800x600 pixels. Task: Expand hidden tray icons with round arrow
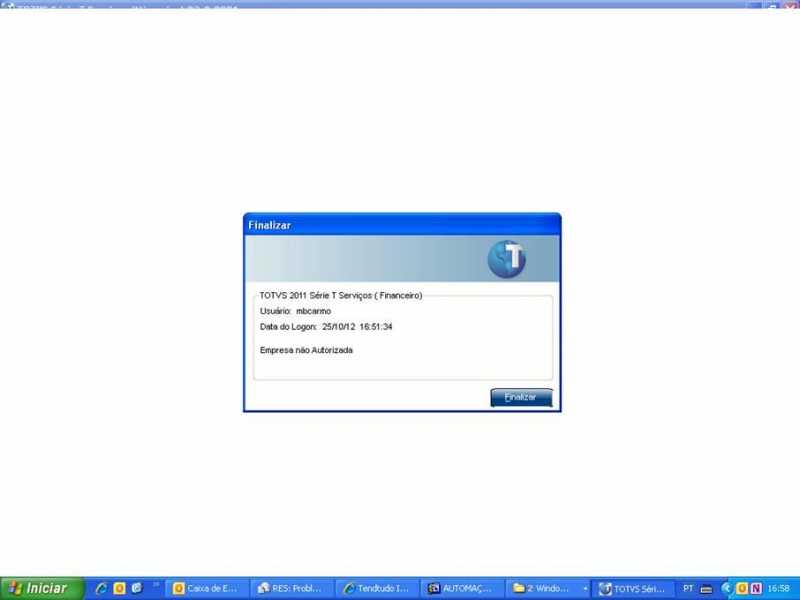tap(726, 589)
